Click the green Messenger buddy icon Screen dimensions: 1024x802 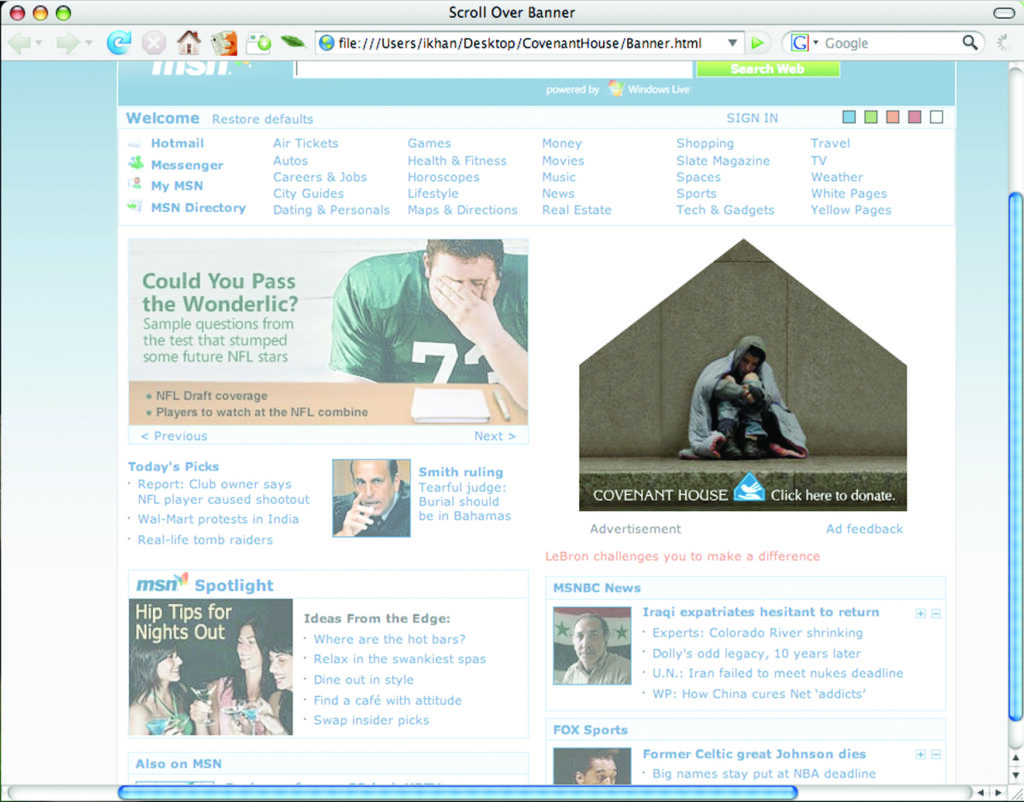point(135,163)
